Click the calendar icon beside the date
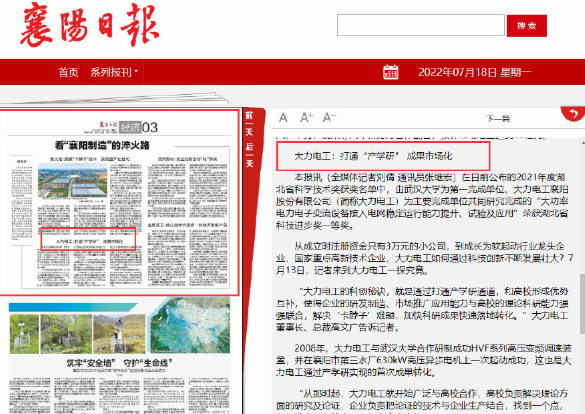The image size is (585, 414). 391,72
